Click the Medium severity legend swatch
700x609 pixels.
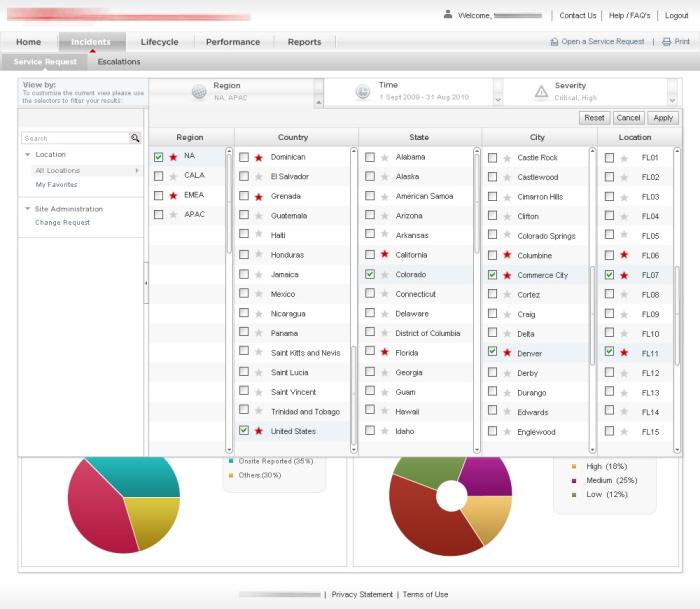coord(574,481)
